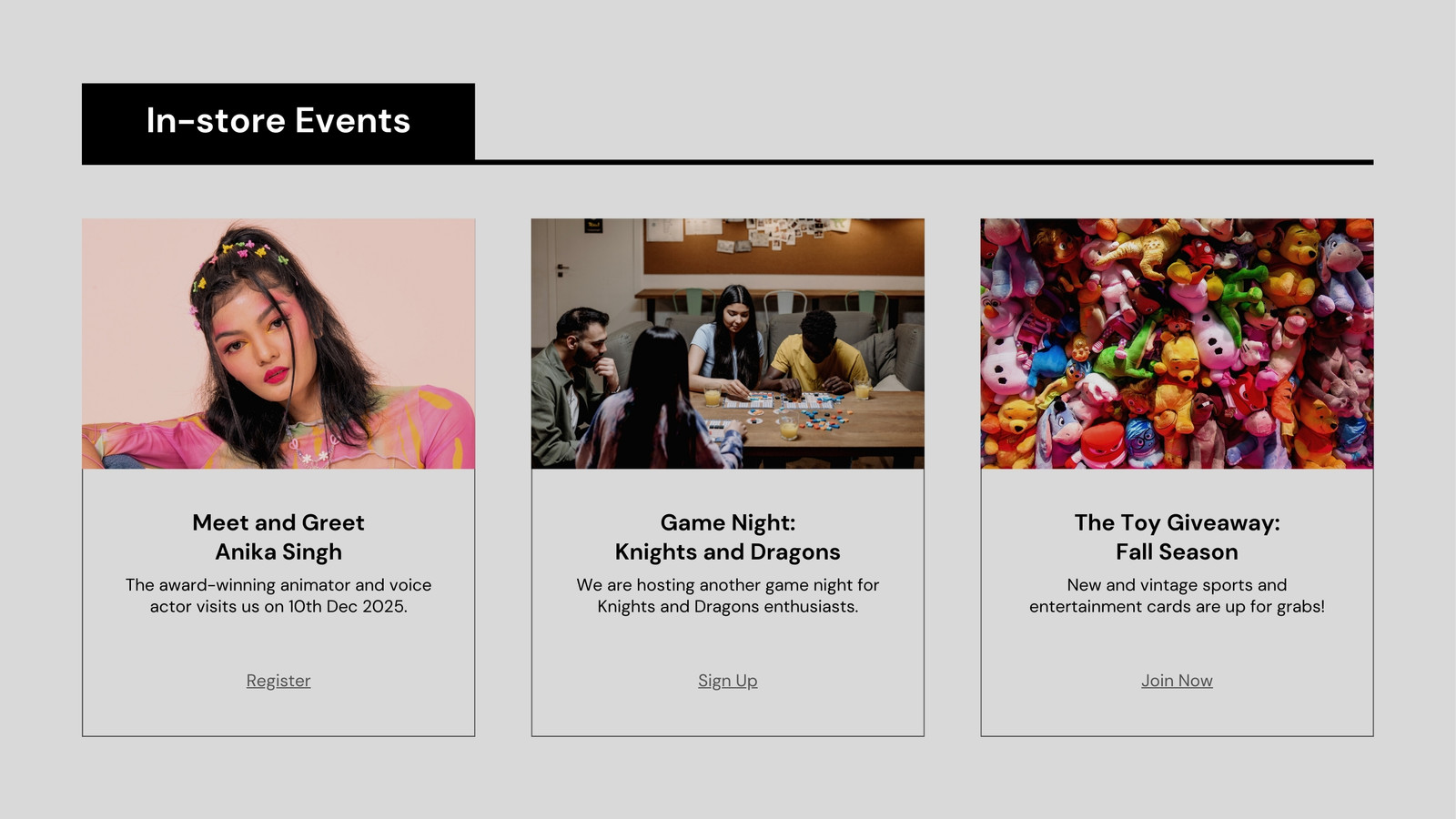1456x819 pixels.
Task: Click the In-store Events header banner
Action: 278,123
